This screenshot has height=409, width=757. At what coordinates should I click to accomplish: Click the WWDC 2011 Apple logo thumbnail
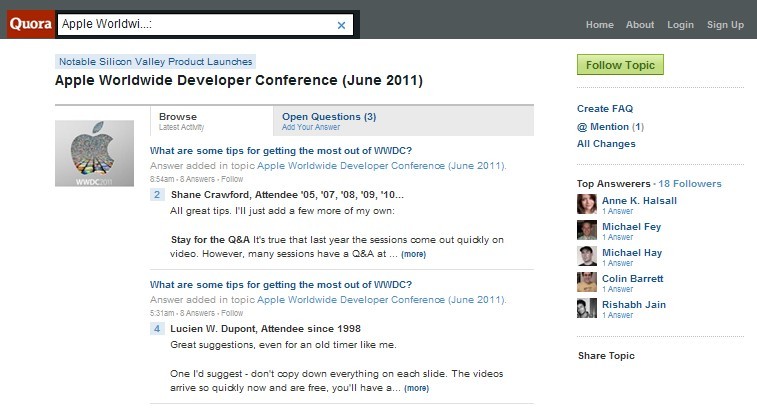pyautogui.click(x=95, y=153)
